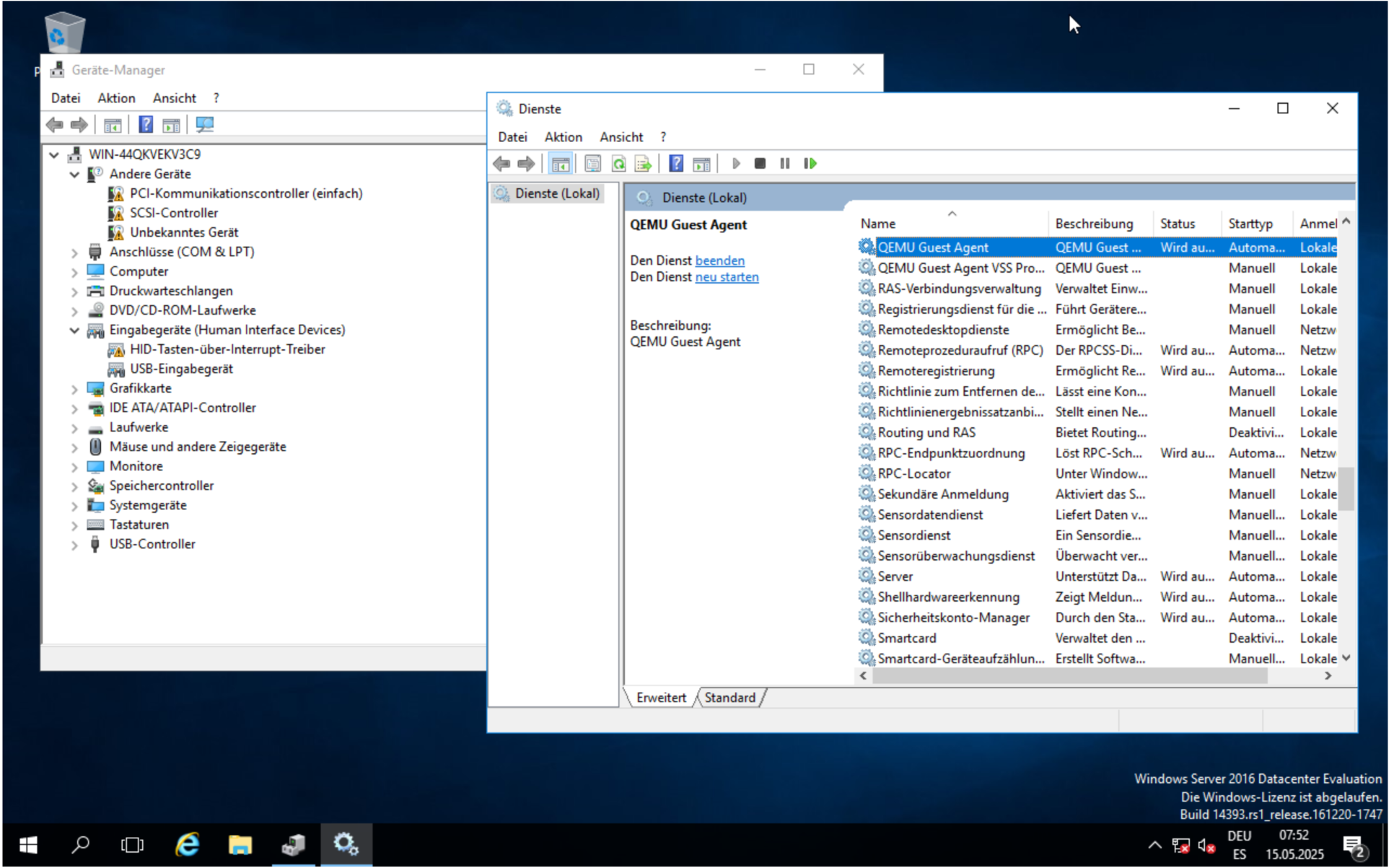Collapse the Eingabegeräte (Human Interface Devices) node
Image resolution: width=1394 pixels, height=868 pixels.
click(74, 330)
